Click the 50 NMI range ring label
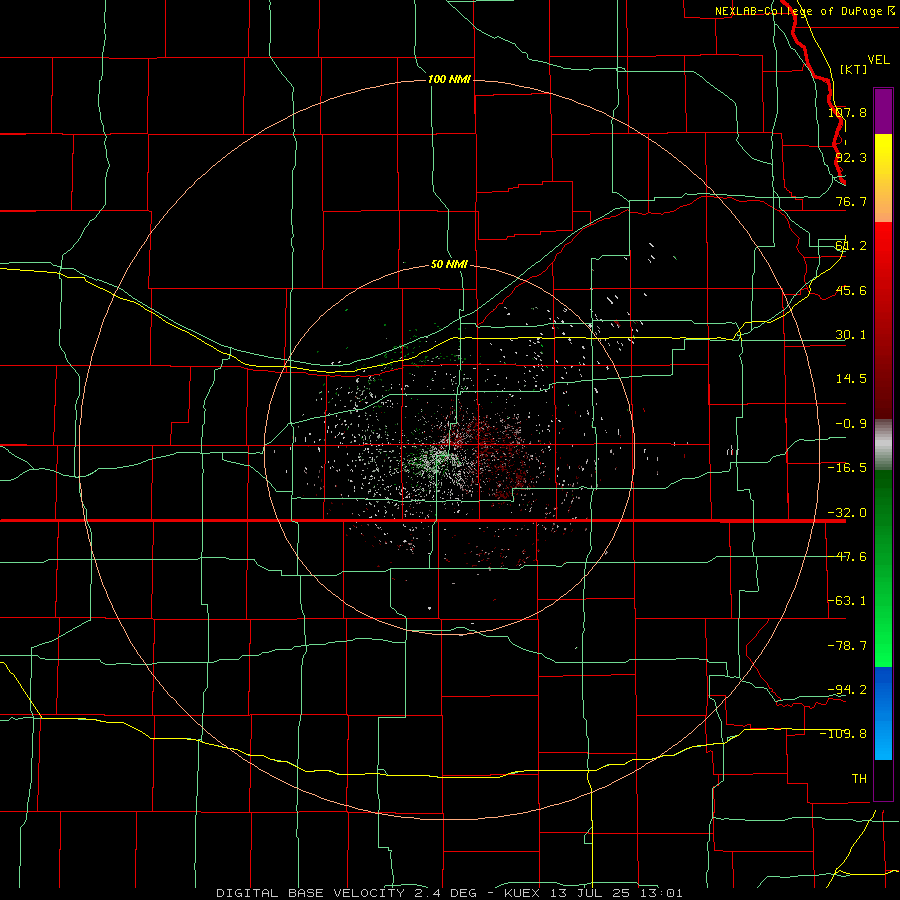Viewport: 900px width, 900px height. (449, 265)
